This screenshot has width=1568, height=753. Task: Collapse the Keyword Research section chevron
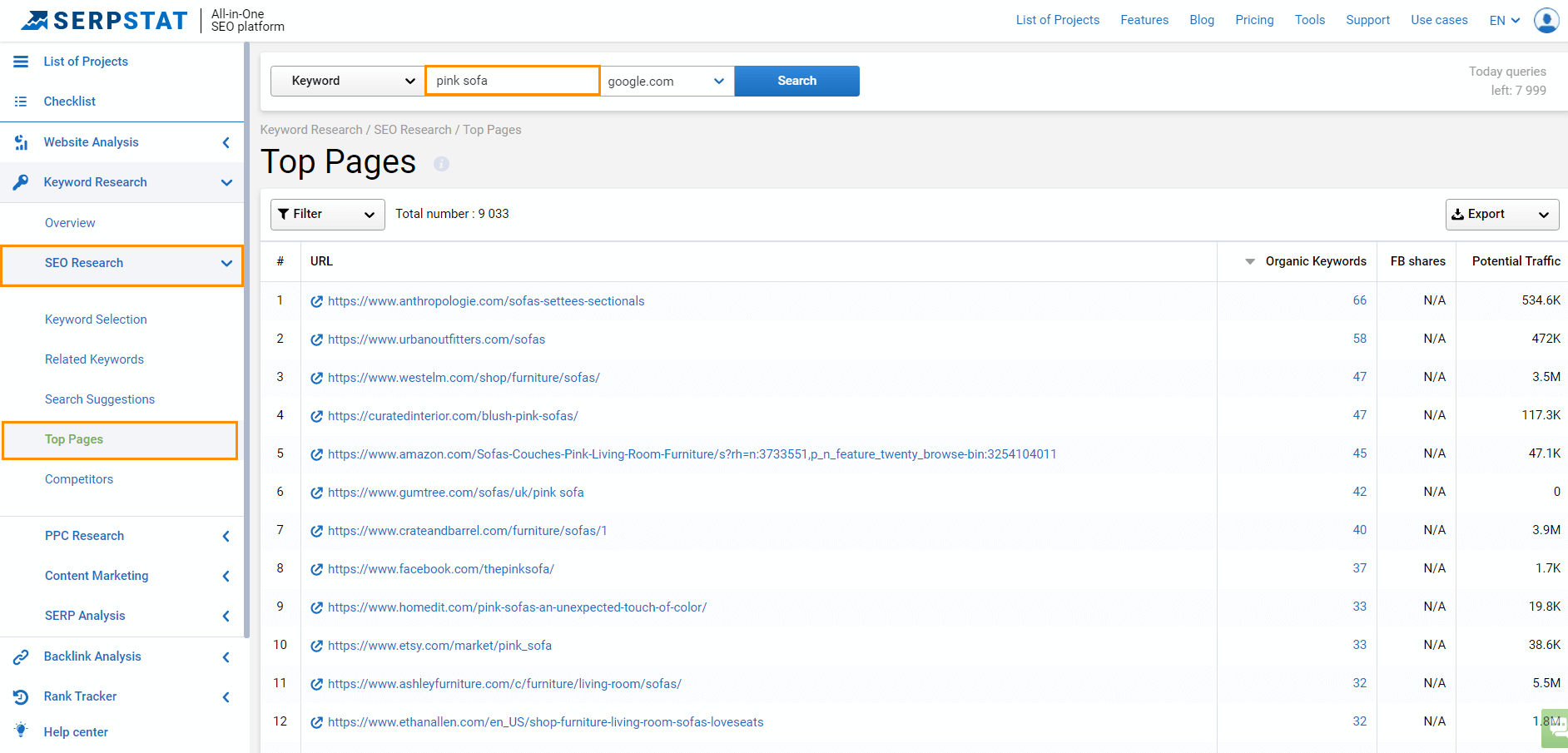click(x=226, y=182)
